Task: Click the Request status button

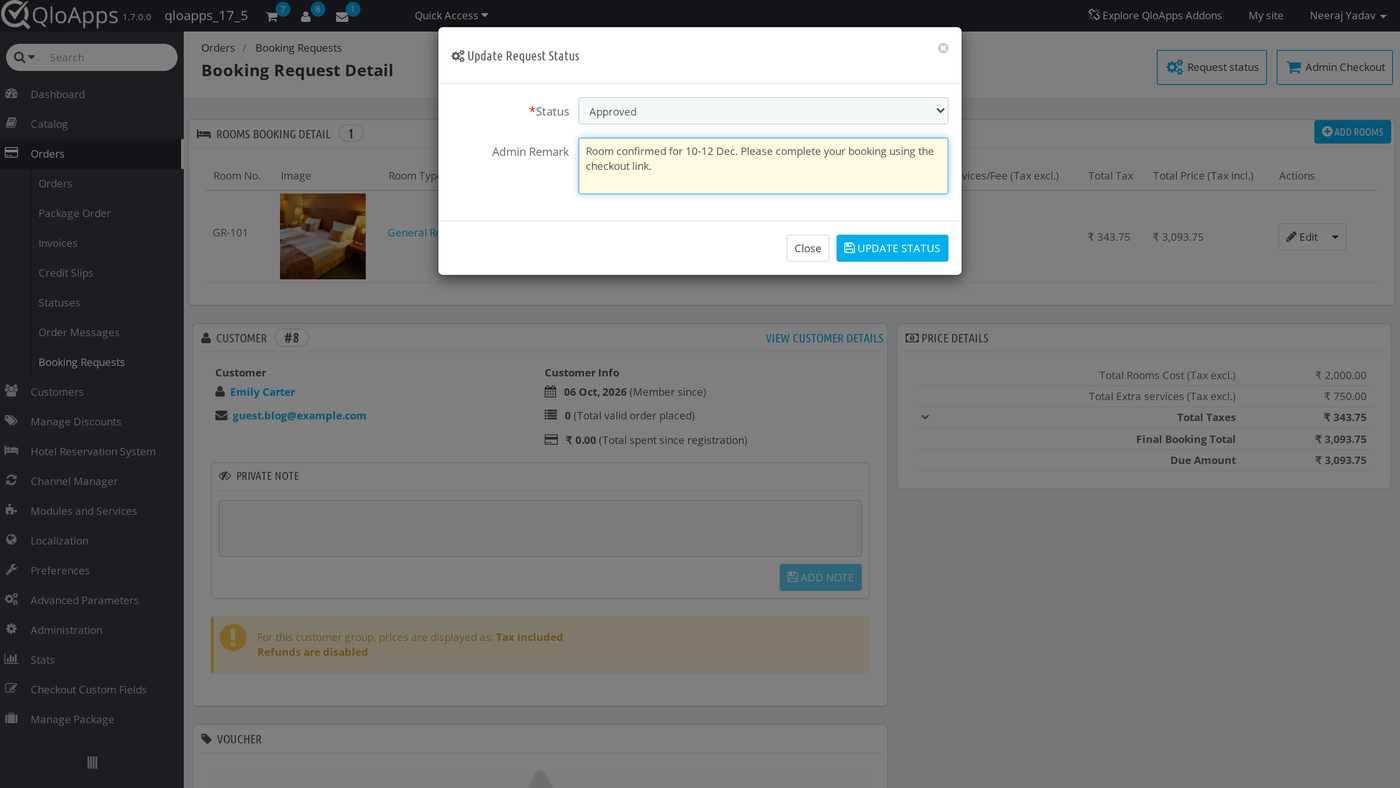Action: (1212, 67)
